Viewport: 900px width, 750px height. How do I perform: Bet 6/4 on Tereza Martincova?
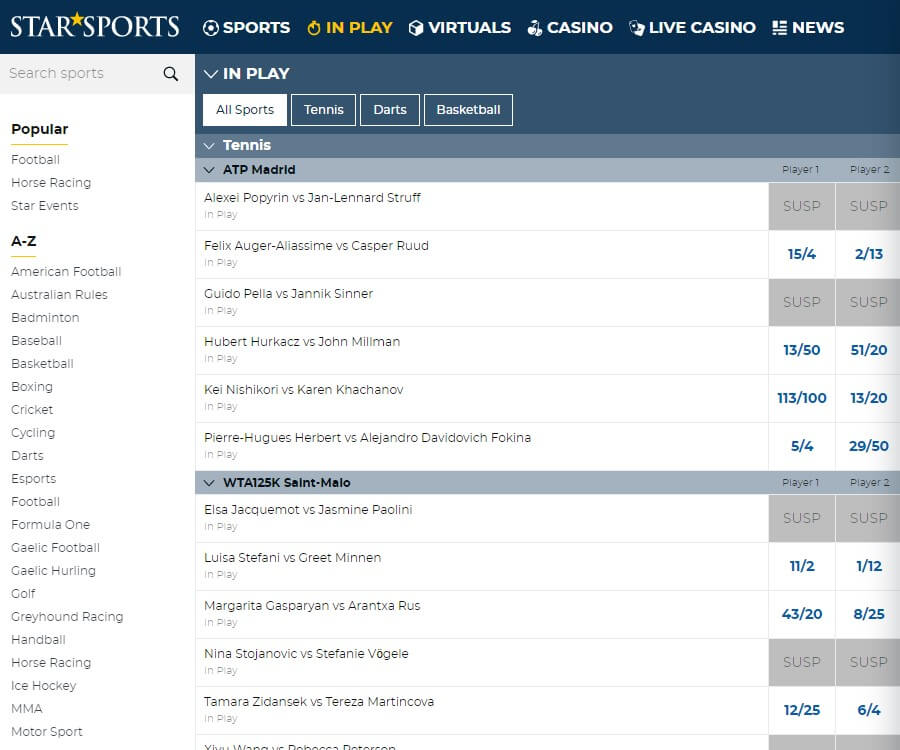coord(868,710)
